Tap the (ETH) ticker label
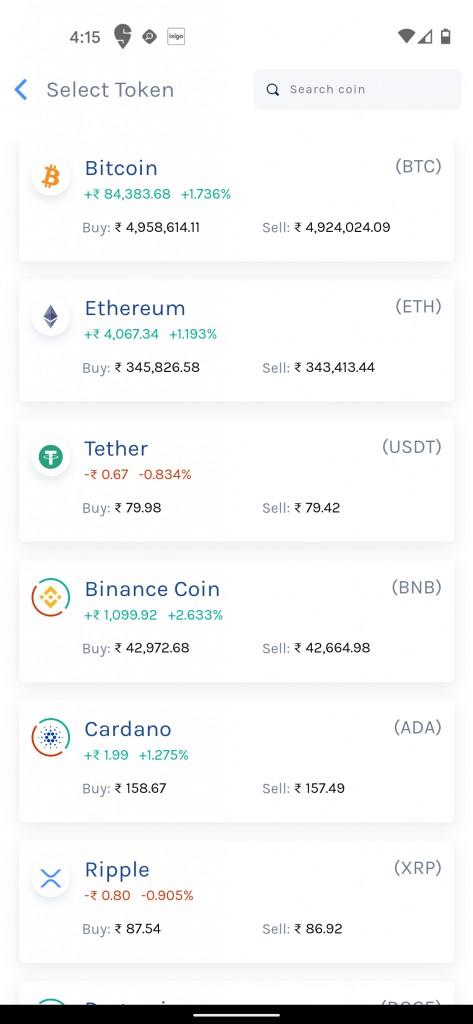Screen dimensions: 473x1024 coord(418,306)
